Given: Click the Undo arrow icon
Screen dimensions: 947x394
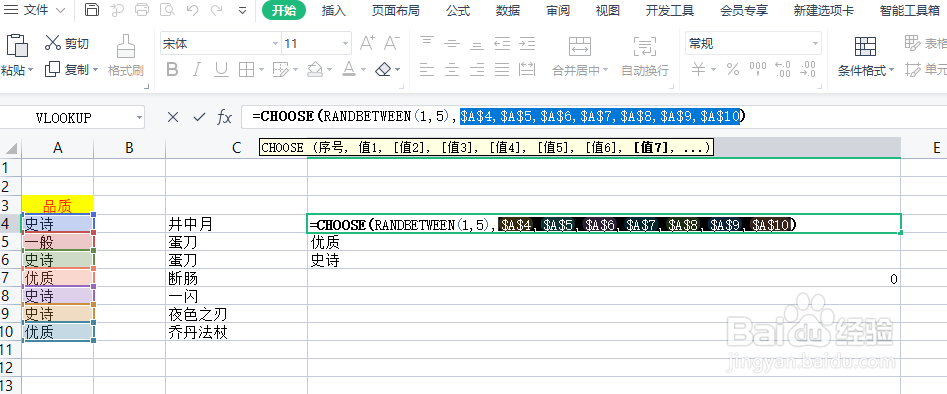Looking at the screenshot, I should coord(192,10).
